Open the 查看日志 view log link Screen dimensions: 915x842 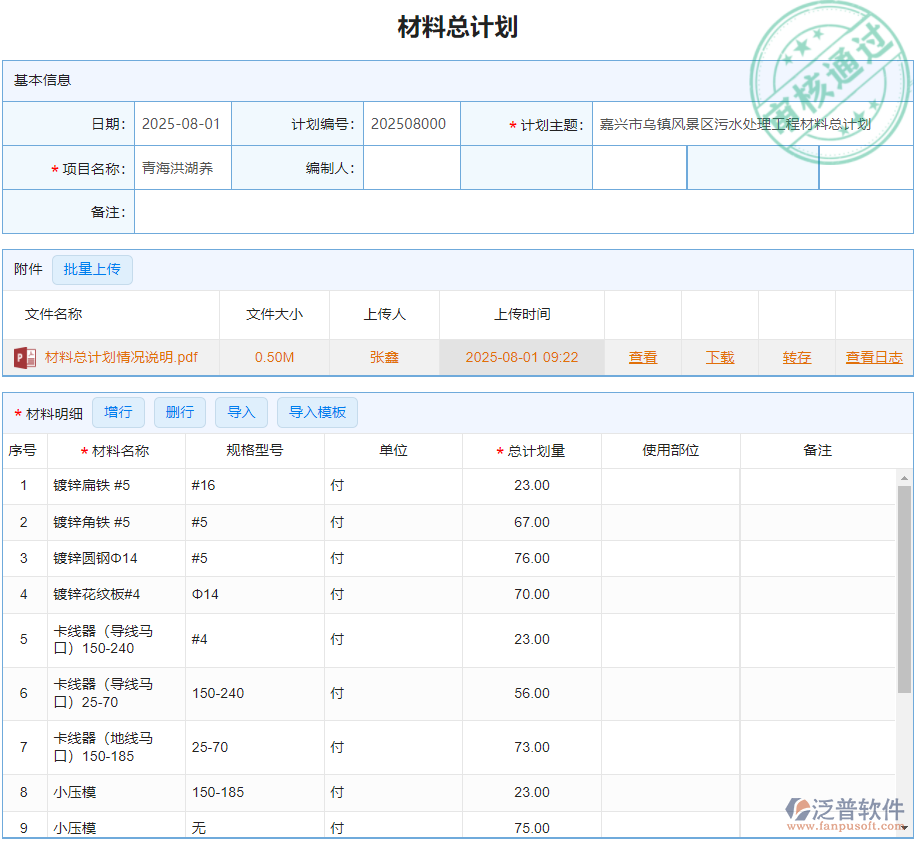pyautogui.click(x=874, y=357)
